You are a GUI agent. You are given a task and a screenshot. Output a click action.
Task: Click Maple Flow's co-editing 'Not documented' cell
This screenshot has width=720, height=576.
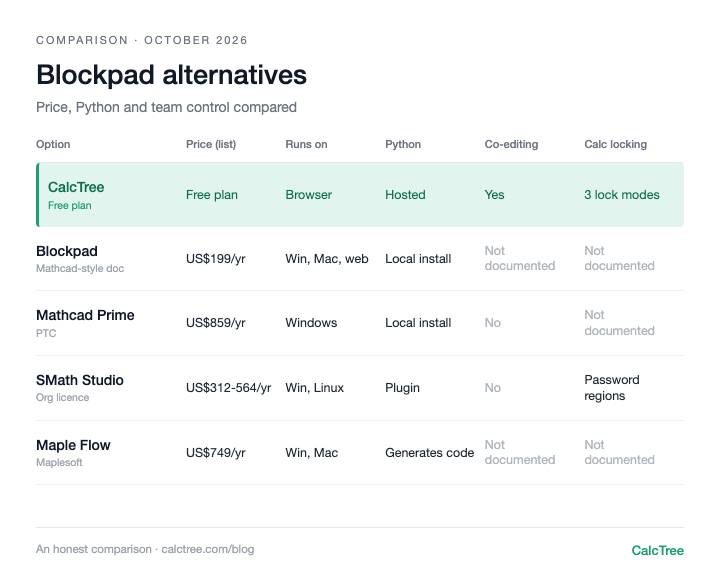pos(520,452)
